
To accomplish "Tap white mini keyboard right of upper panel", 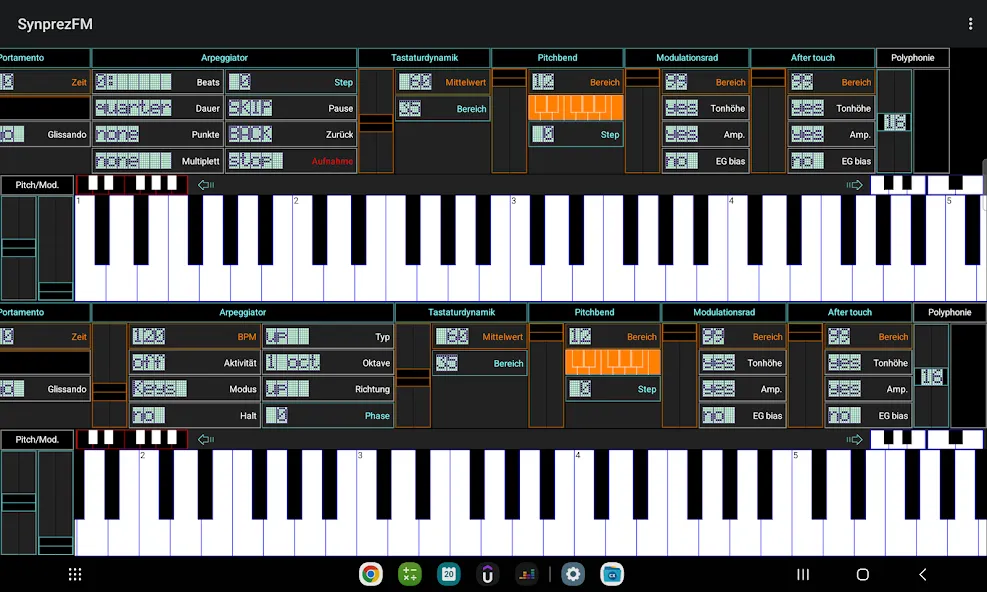I will click(x=926, y=185).
